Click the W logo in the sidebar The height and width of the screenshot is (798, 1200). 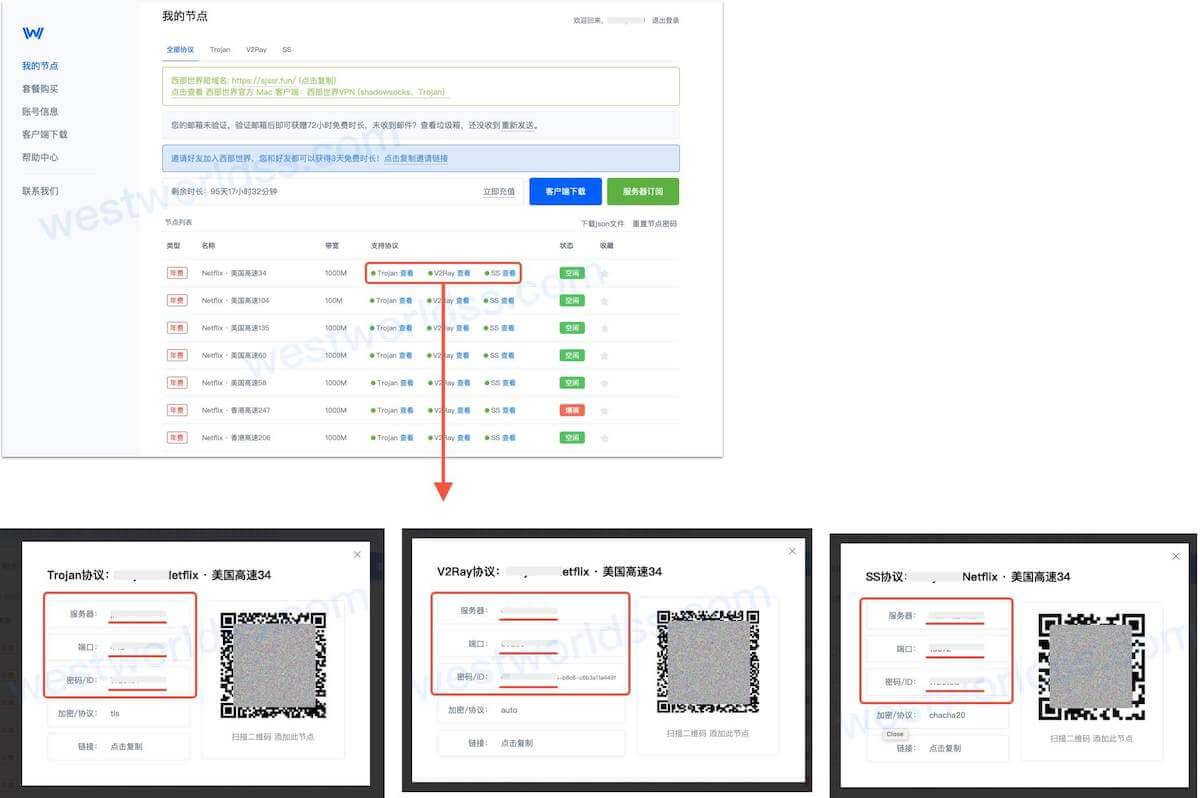(34, 33)
